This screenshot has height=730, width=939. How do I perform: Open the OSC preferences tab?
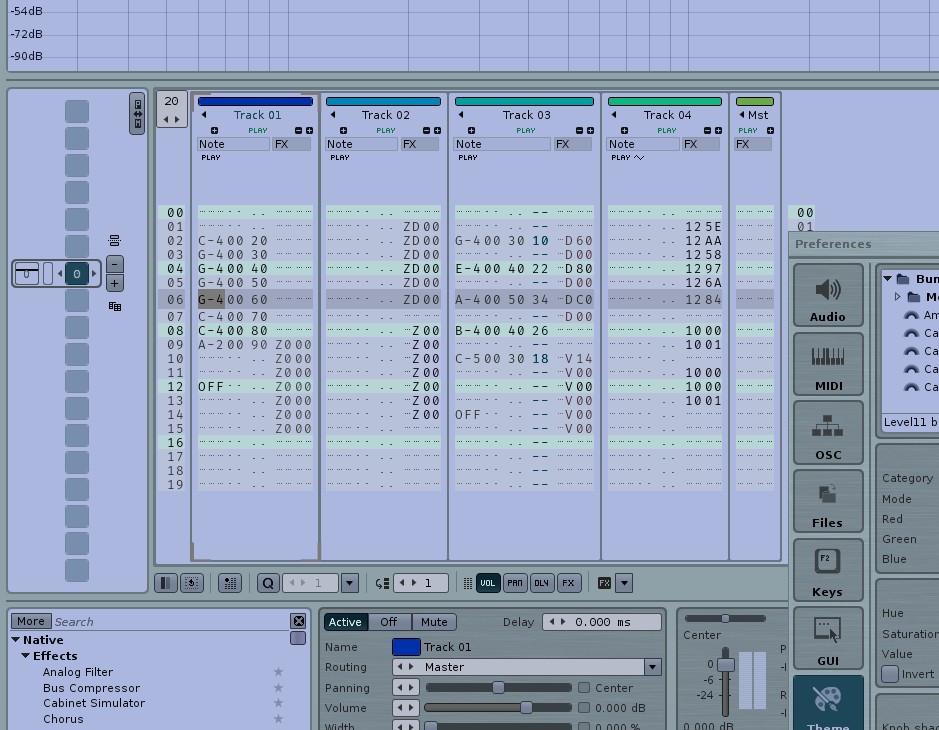828,433
